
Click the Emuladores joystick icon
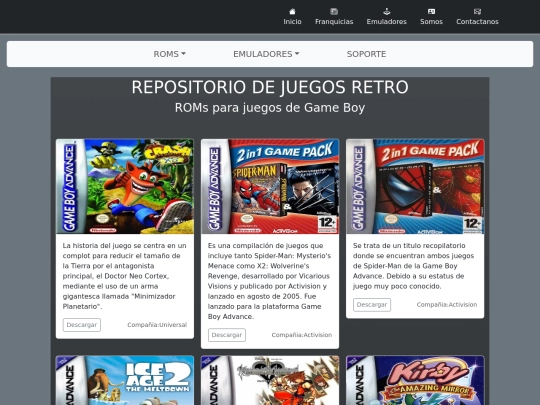pyautogui.click(x=386, y=11)
